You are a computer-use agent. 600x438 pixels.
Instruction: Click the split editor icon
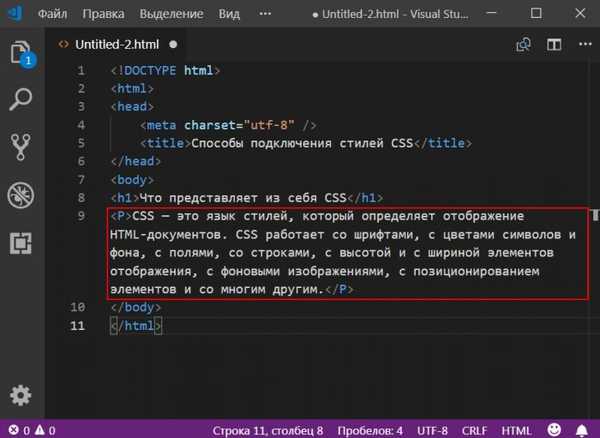tap(552, 45)
